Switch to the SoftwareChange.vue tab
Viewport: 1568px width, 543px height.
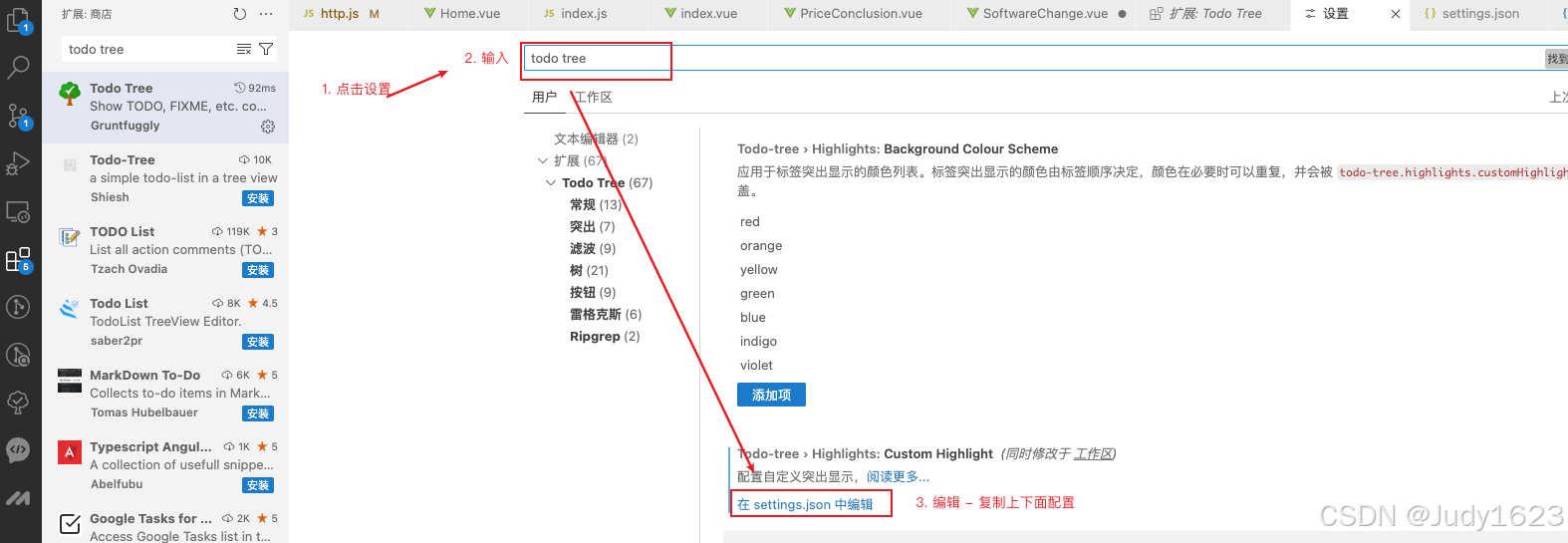pyautogui.click(x=1045, y=14)
